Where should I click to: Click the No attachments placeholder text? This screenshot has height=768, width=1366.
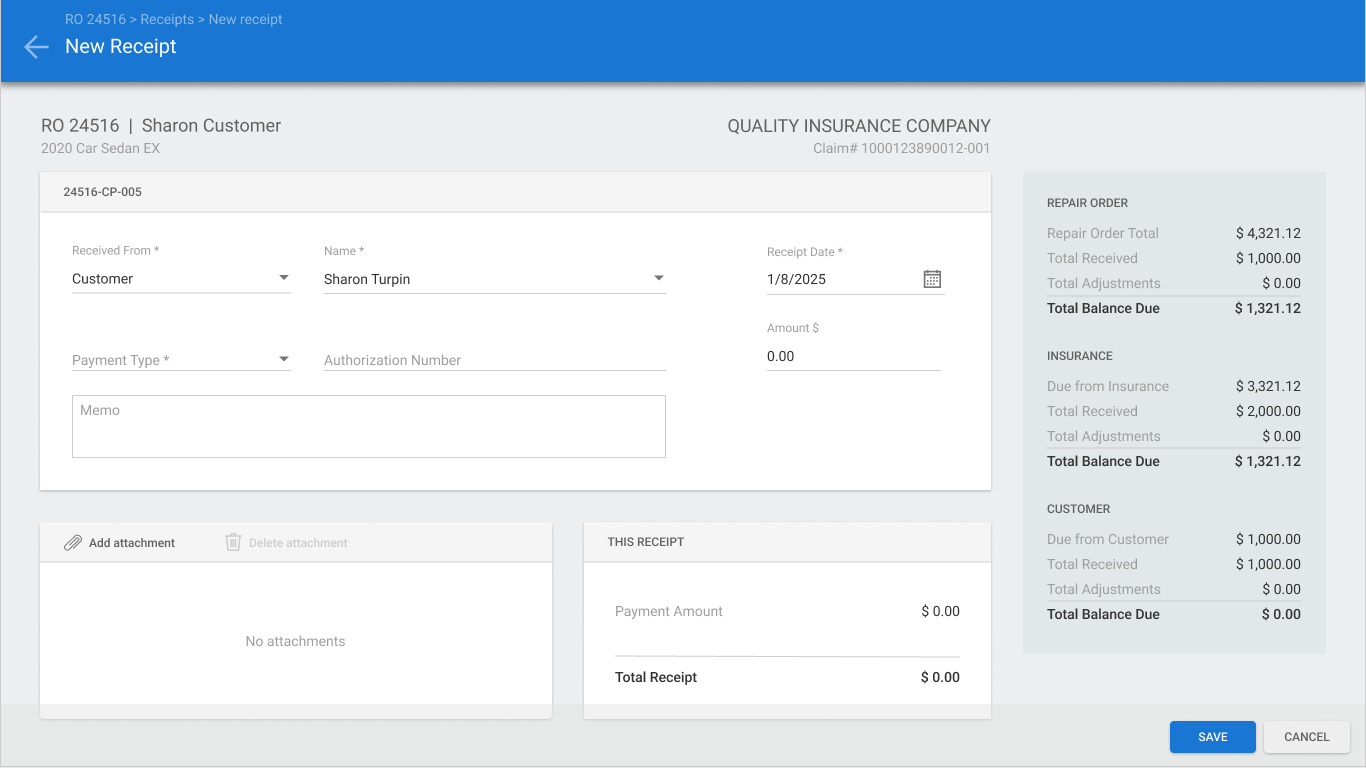(x=295, y=641)
